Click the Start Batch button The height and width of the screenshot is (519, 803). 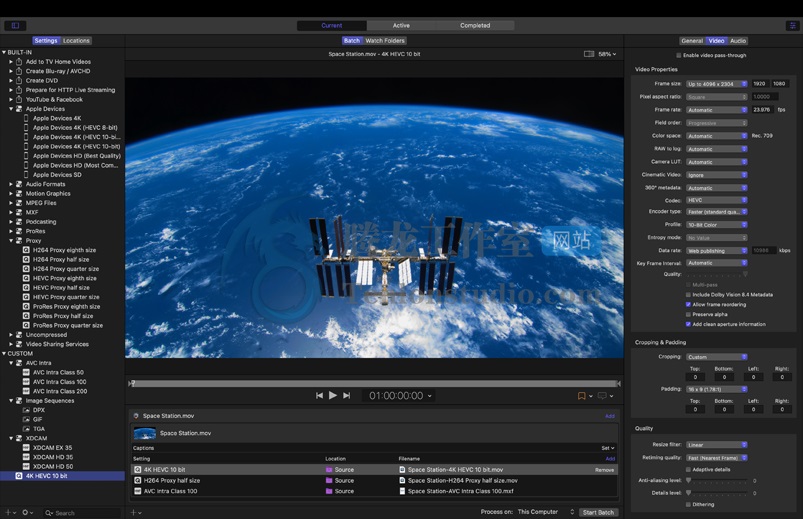[598, 512]
